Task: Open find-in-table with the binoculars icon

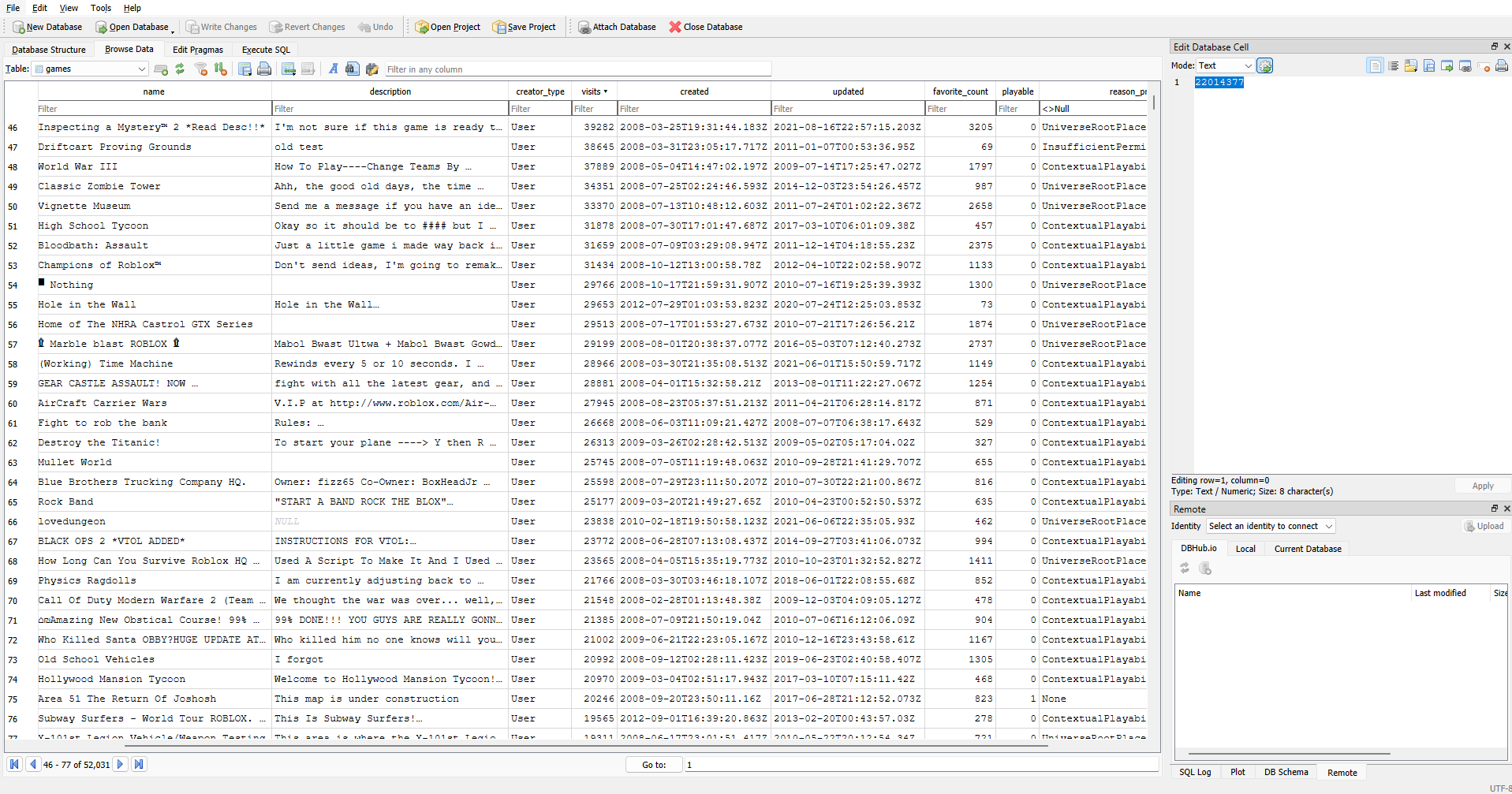Action: [353, 69]
